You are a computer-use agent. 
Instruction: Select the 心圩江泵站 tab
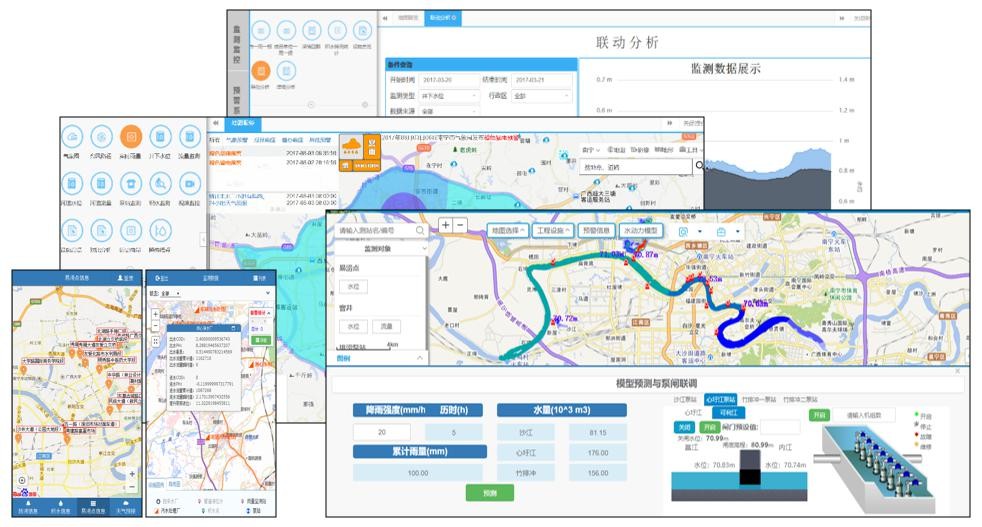(x=721, y=398)
